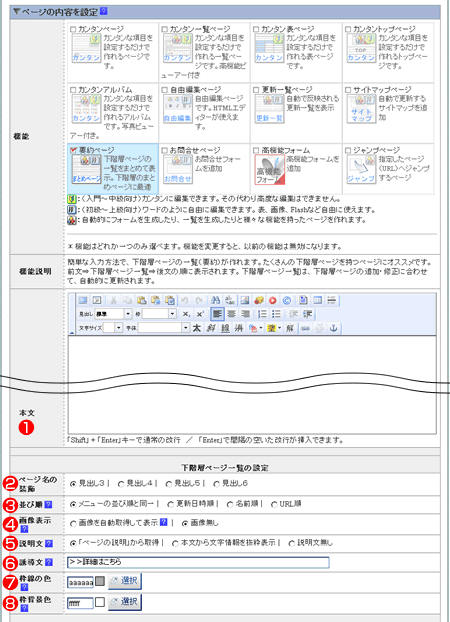Open help icon next to 誘導文

click(48, 562)
